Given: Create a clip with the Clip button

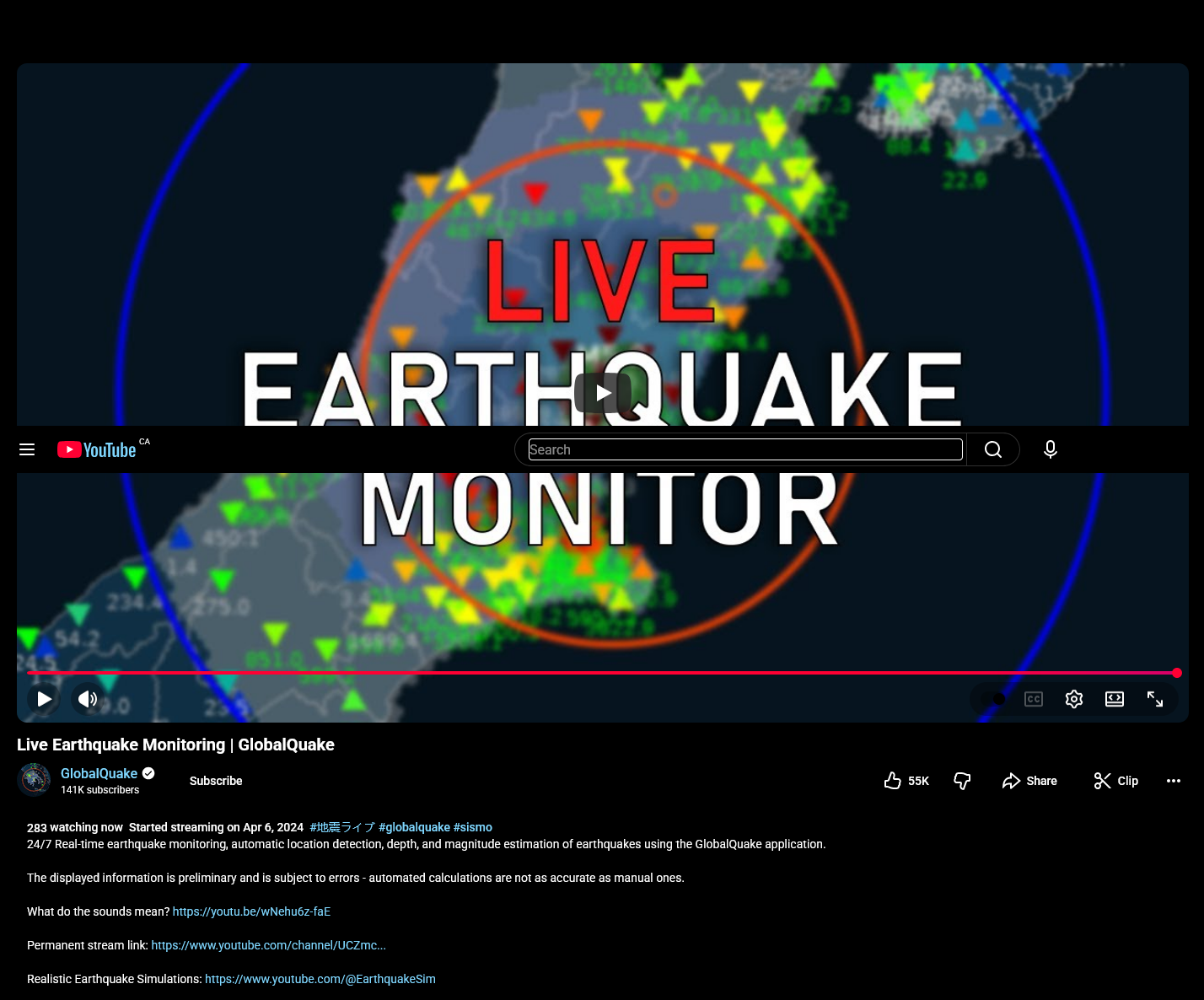Looking at the screenshot, I should point(1115,781).
